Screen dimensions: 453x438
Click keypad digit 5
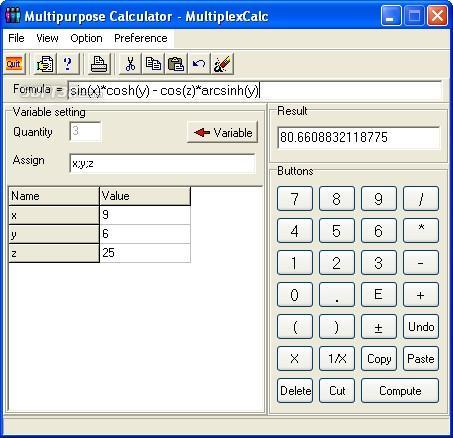pyautogui.click(x=337, y=231)
